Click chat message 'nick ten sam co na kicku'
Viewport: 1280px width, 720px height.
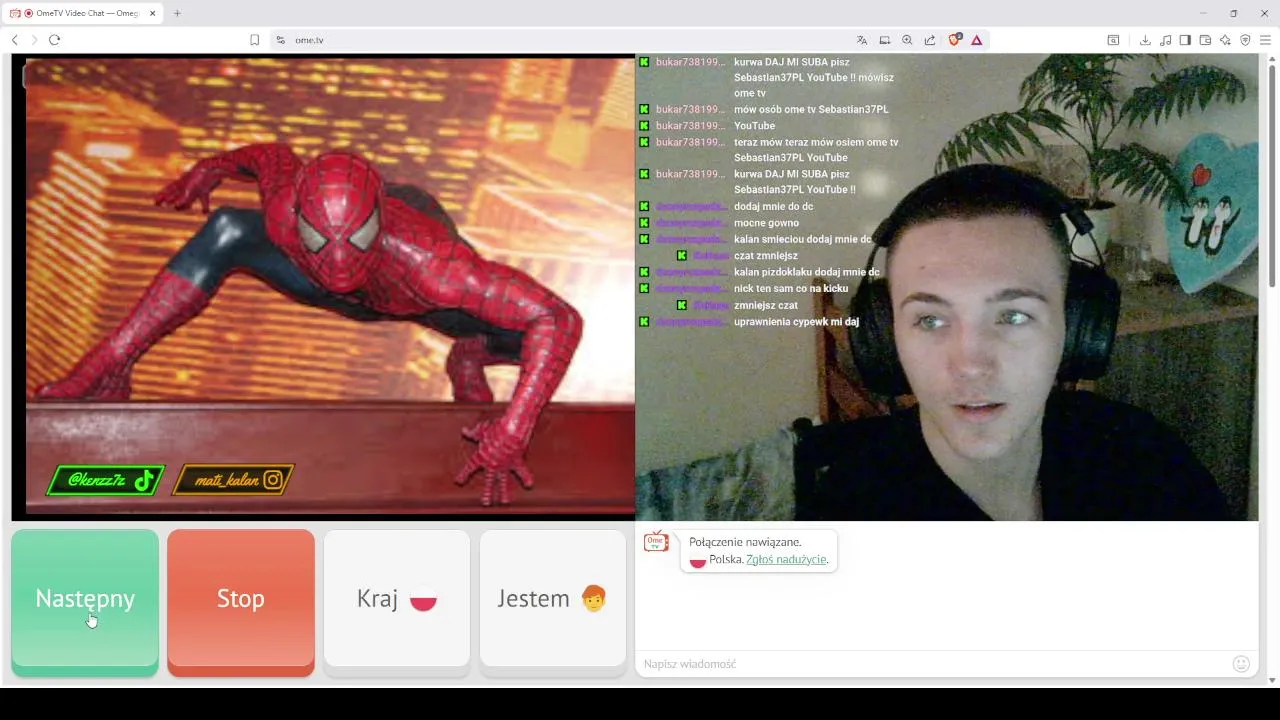point(791,289)
